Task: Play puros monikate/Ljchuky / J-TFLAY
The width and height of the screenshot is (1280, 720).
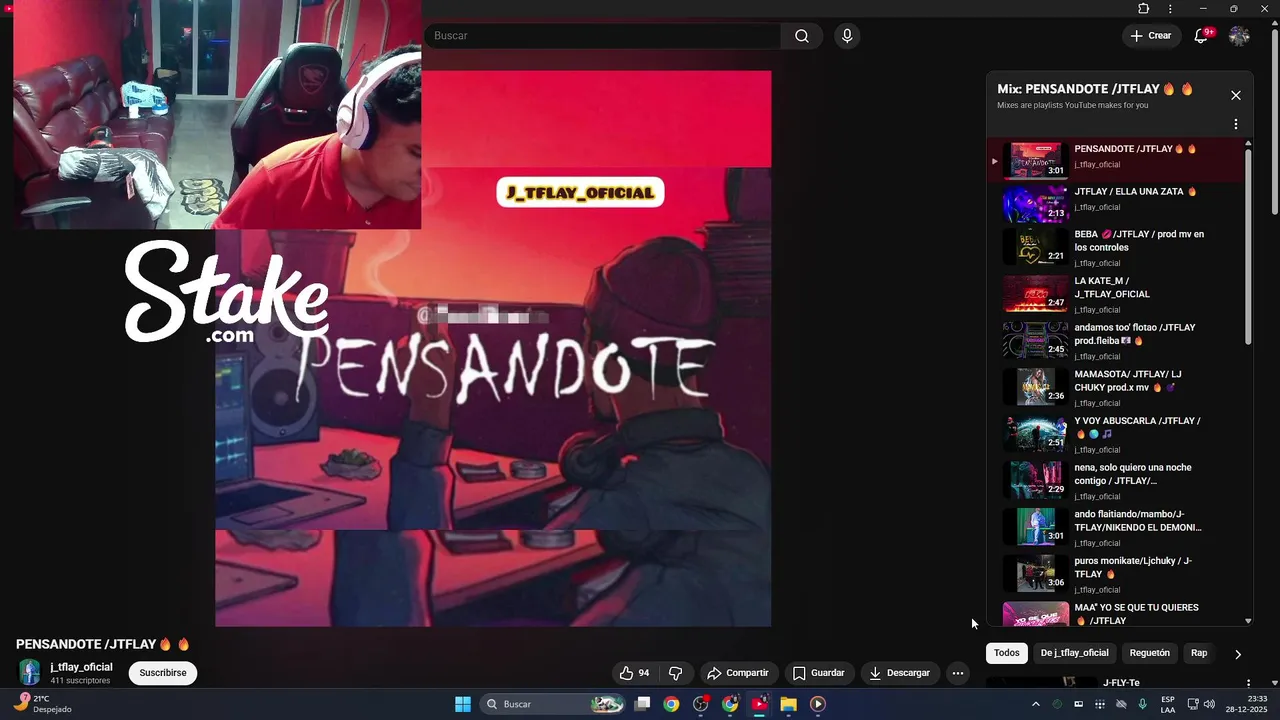Action: [1117, 575]
